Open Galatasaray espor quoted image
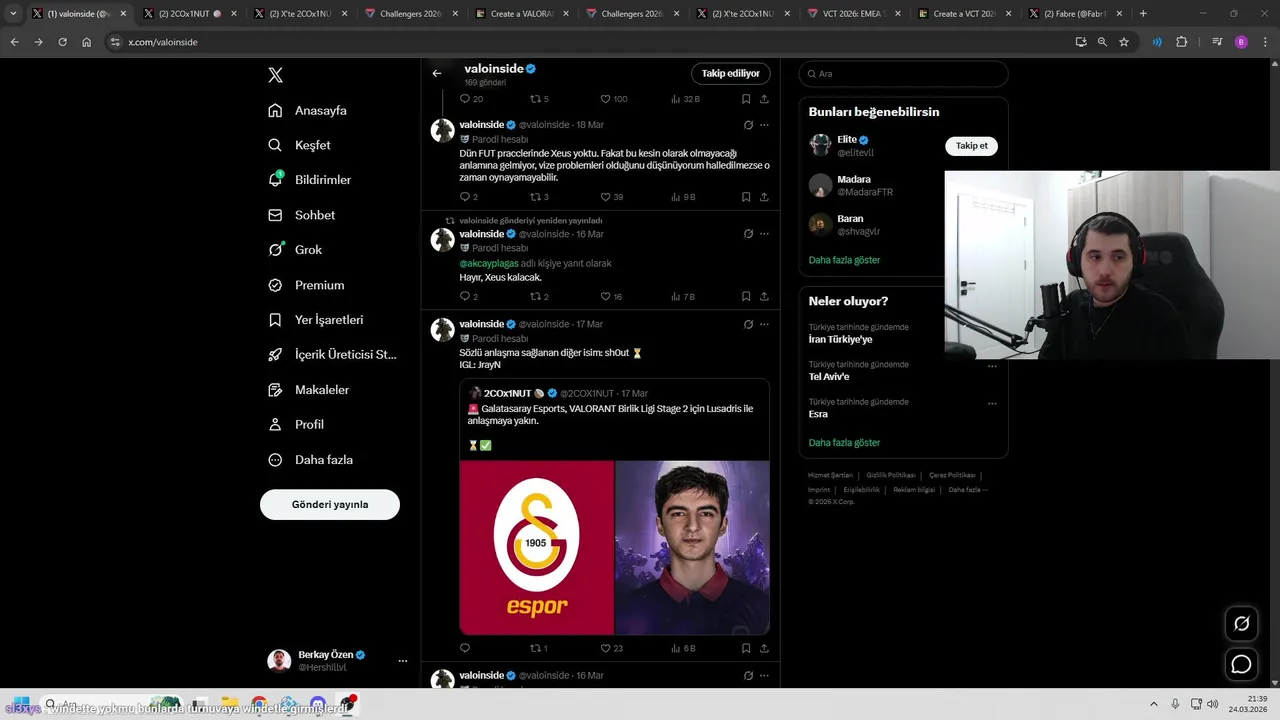Screen dimensions: 1280x720 tap(537, 547)
